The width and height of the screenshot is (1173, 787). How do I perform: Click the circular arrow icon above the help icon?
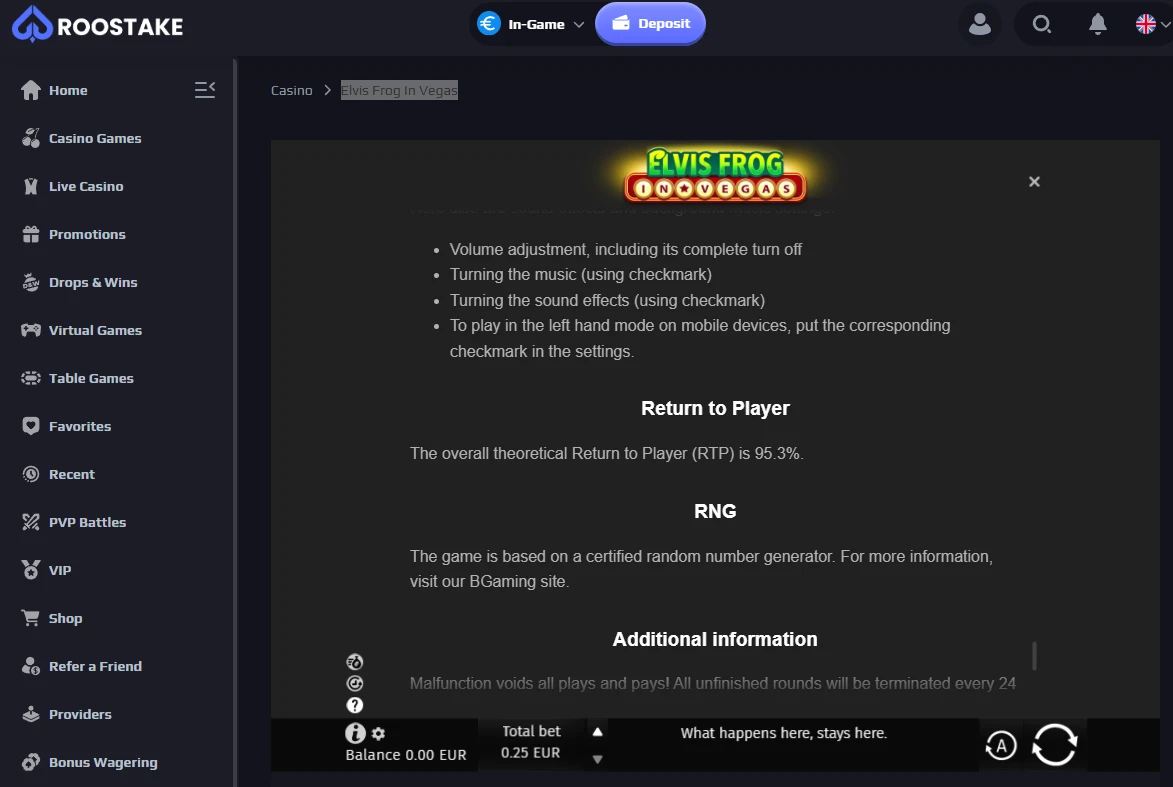355,683
